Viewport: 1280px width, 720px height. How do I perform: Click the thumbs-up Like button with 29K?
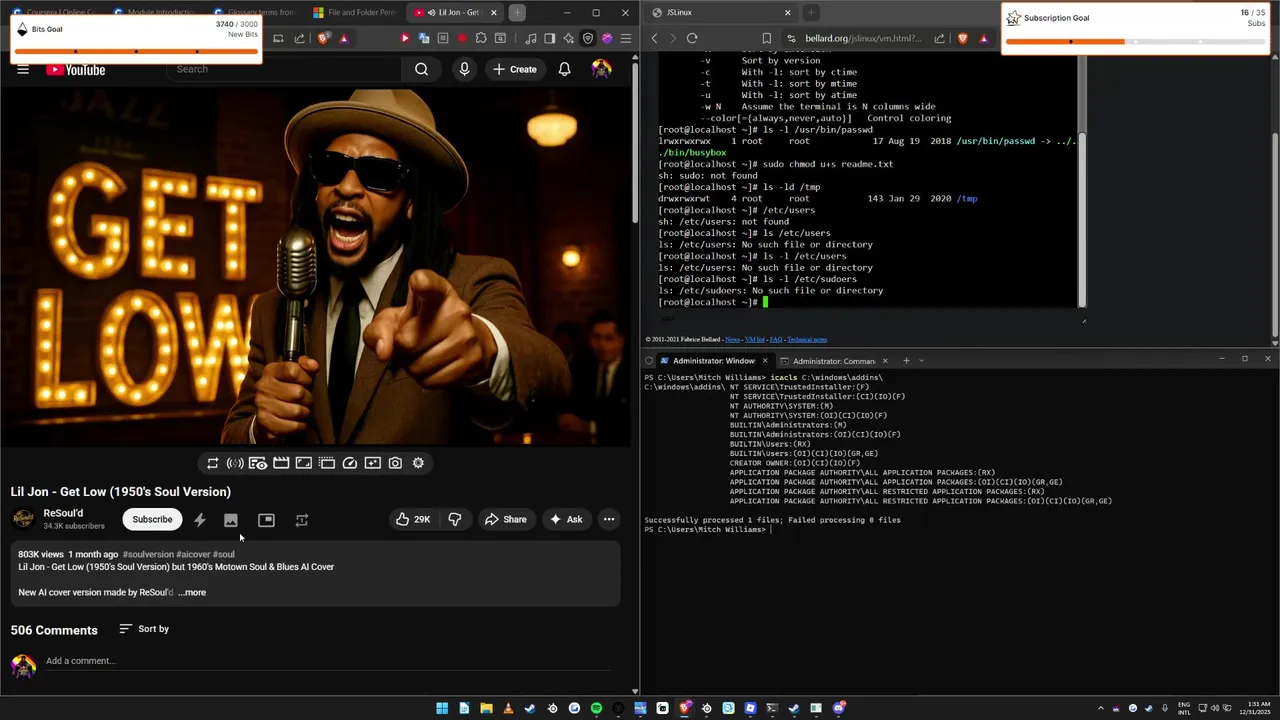click(x=412, y=519)
